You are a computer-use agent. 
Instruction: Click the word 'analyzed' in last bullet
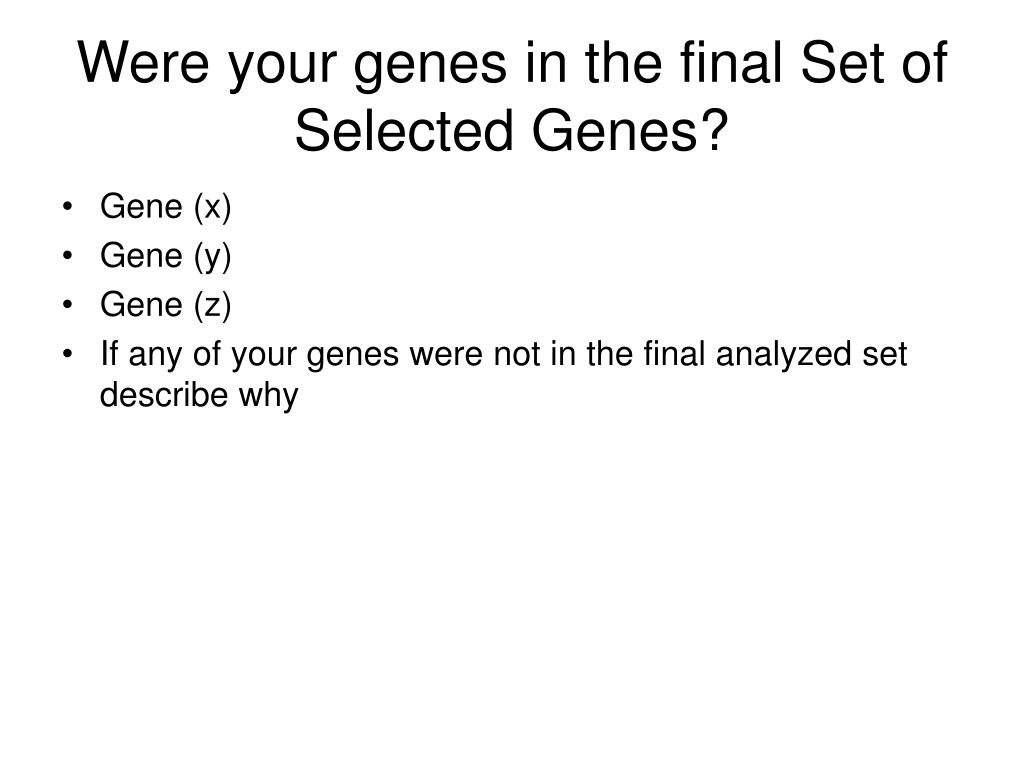[784, 355]
